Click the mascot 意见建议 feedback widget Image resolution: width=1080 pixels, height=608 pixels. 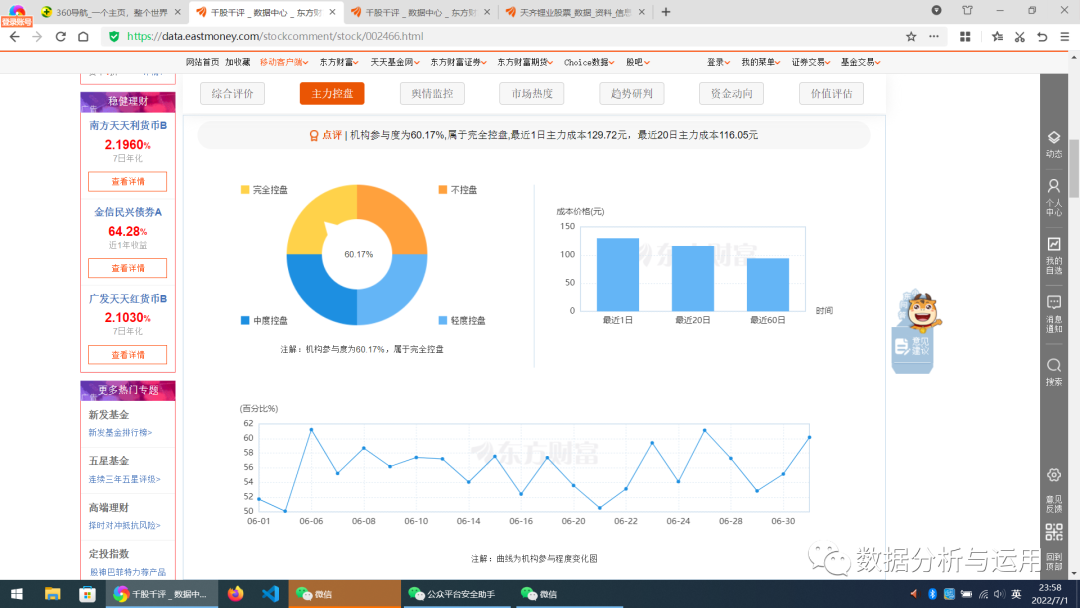coord(914,332)
